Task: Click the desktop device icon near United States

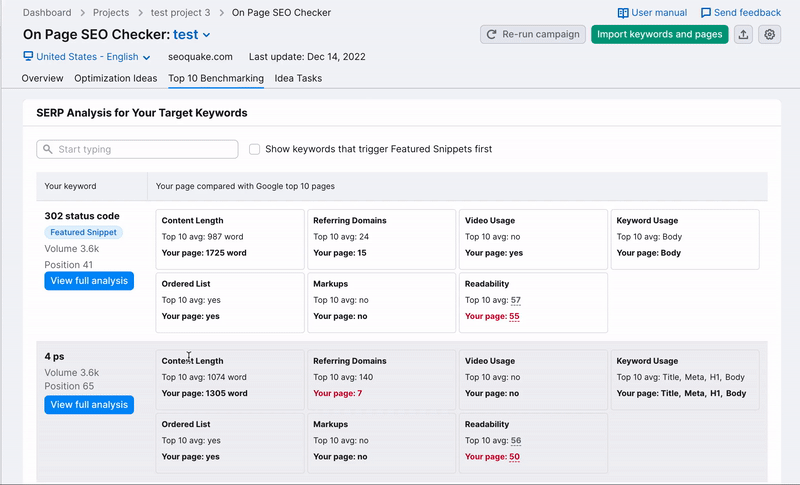Action: pos(28,57)
